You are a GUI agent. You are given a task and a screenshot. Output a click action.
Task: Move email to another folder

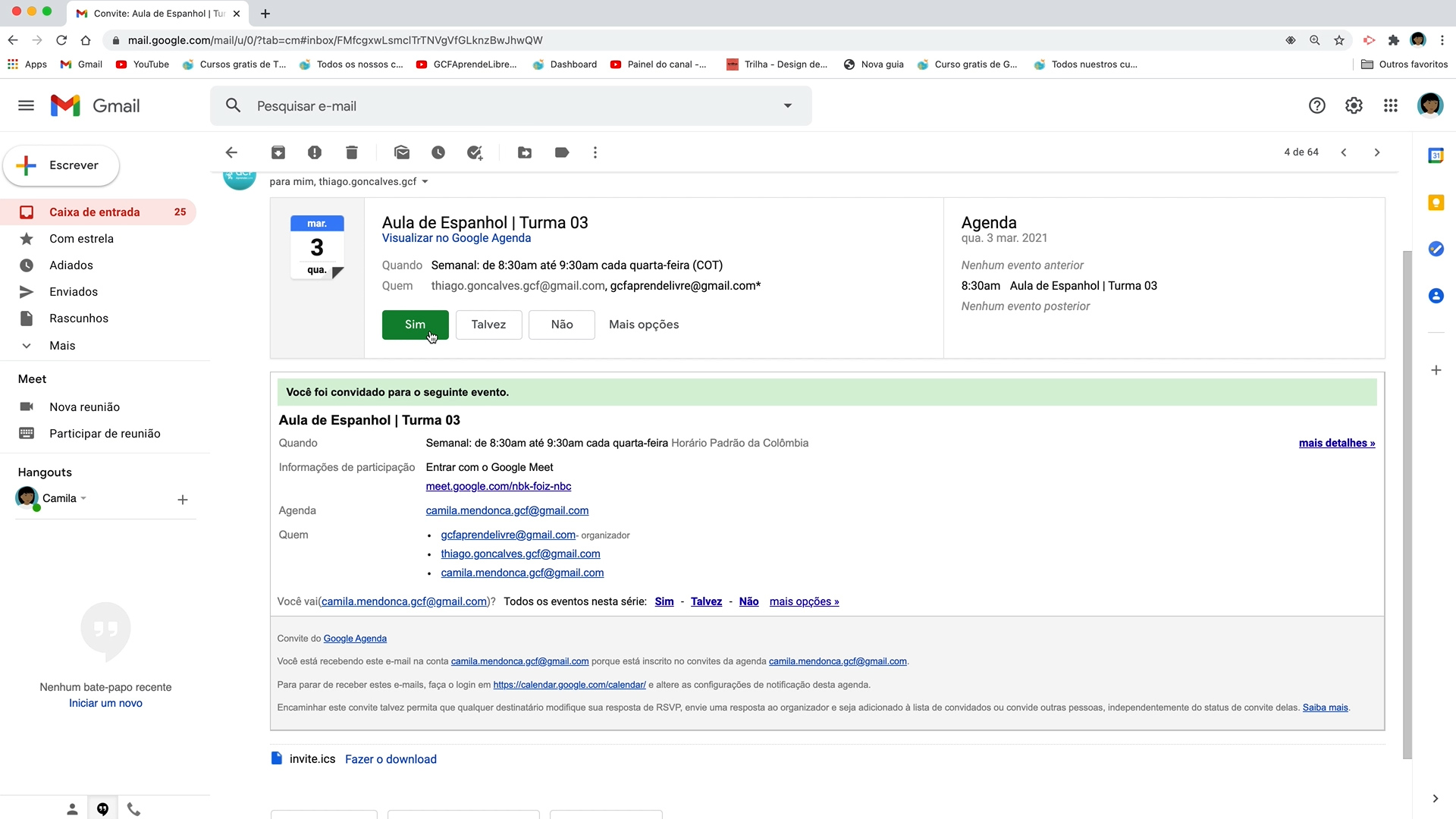click(x=525, y=152)
